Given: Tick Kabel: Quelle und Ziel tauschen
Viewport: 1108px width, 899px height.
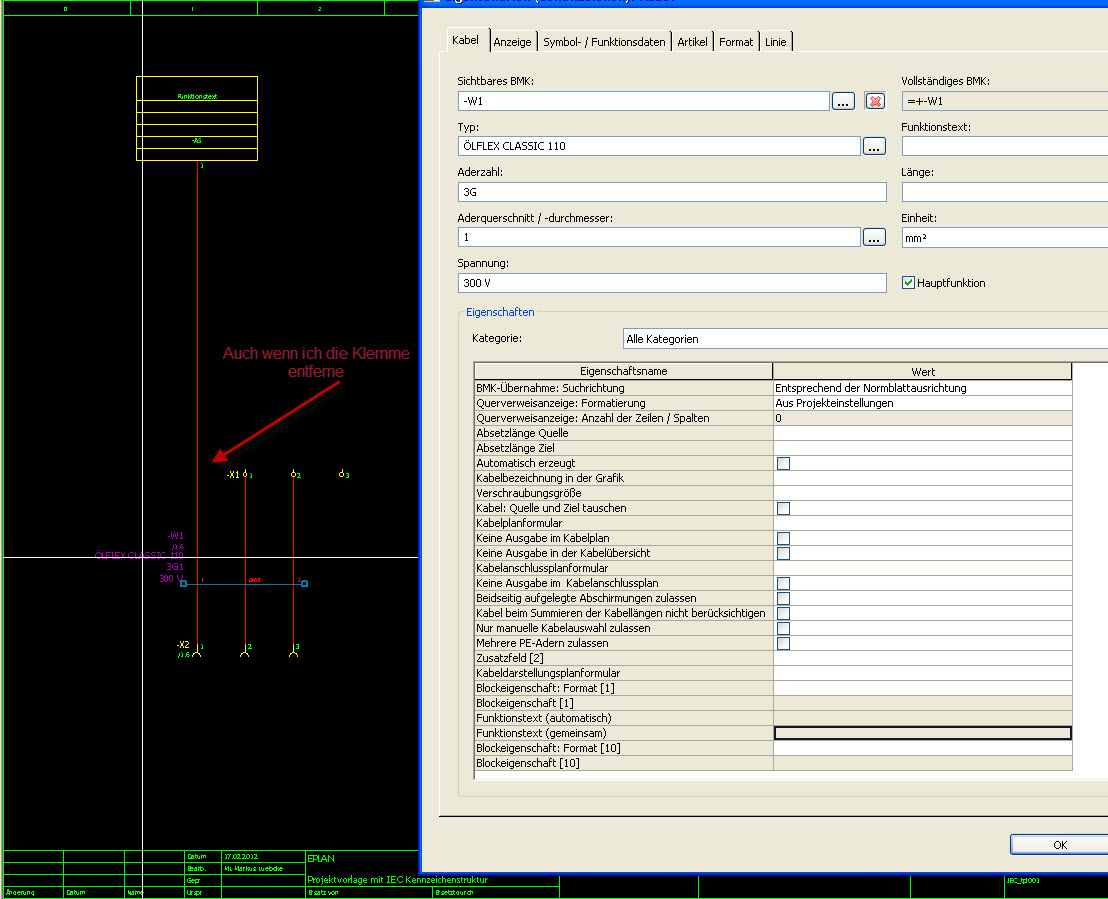Looking at the screenshot, I should click(x=783, y=509).
